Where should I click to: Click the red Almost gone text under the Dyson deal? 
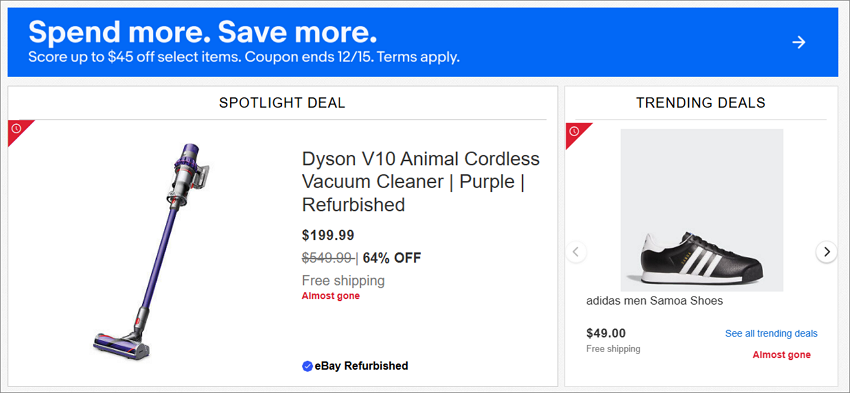pos(331,296)
